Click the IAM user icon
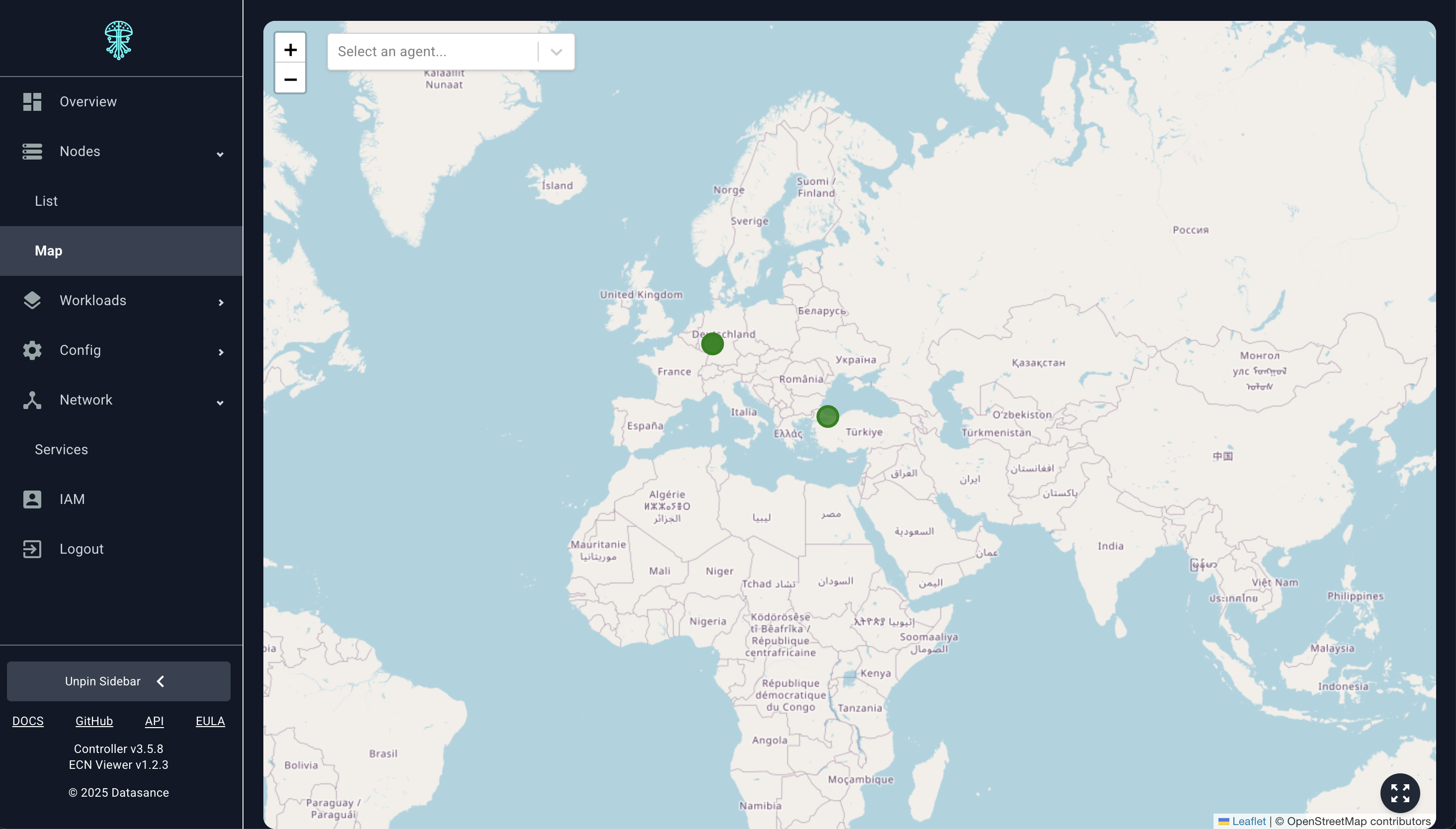The height and width of the screenshot is (829, 1456). tap(31, 499)
